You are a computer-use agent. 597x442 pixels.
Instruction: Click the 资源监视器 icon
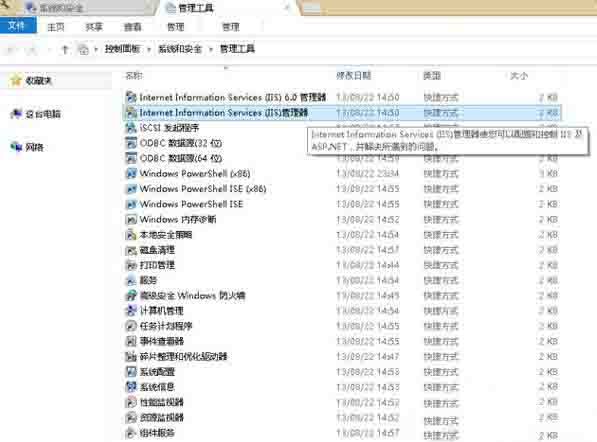click(x=131, y=417)
